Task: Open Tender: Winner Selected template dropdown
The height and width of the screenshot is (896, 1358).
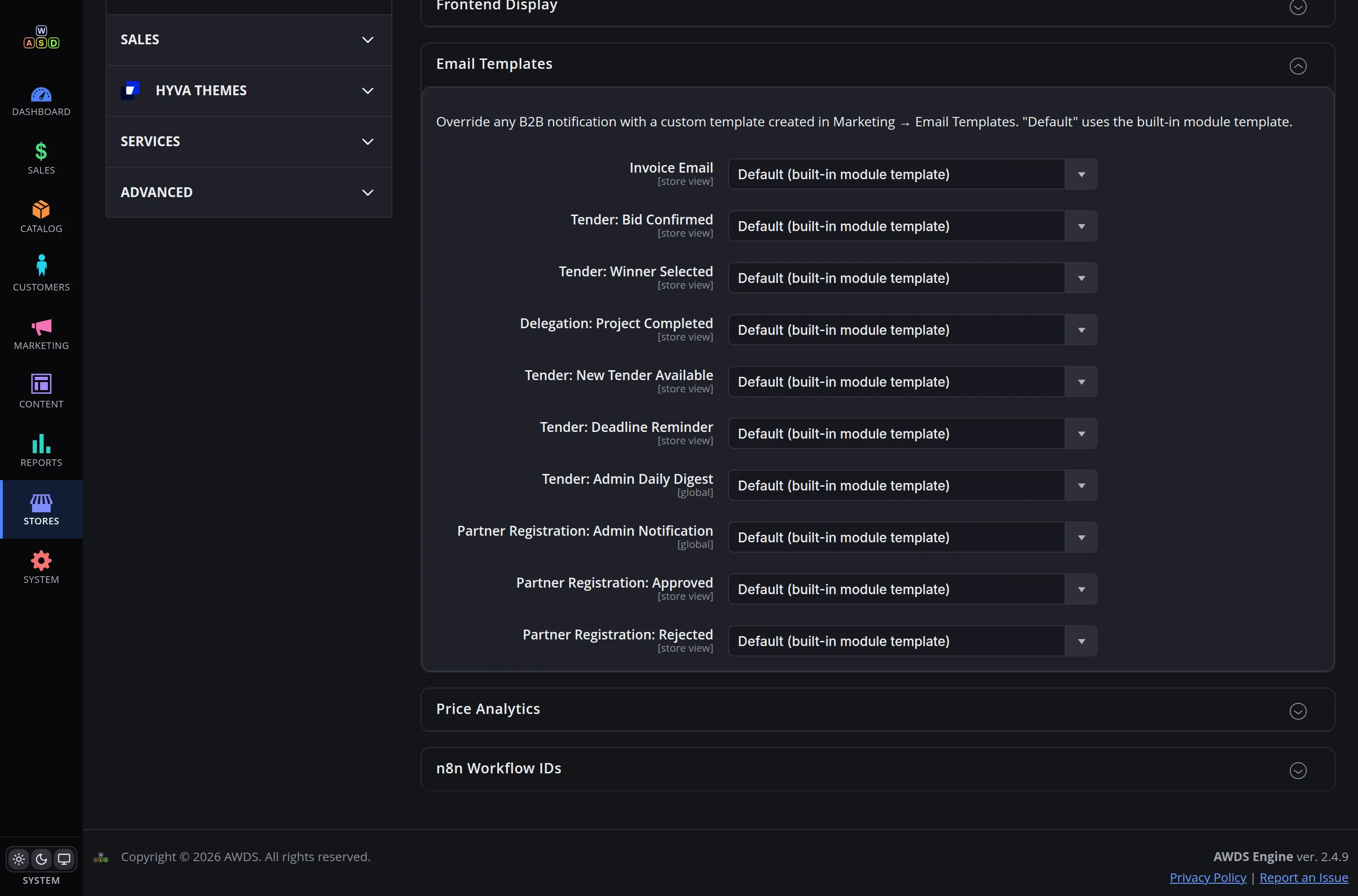Action: click(912, 278)
